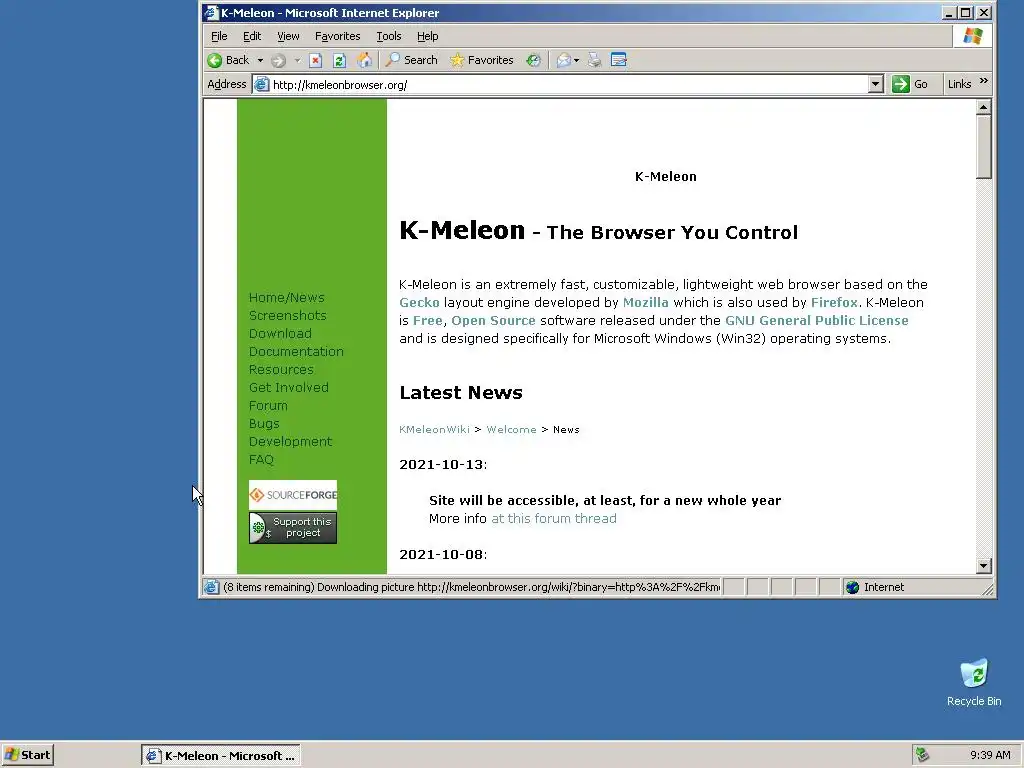This screenshot has height=768, width=1024.
Task: Expand the Mail dropdown arrow
Action: tap(577, 60)
